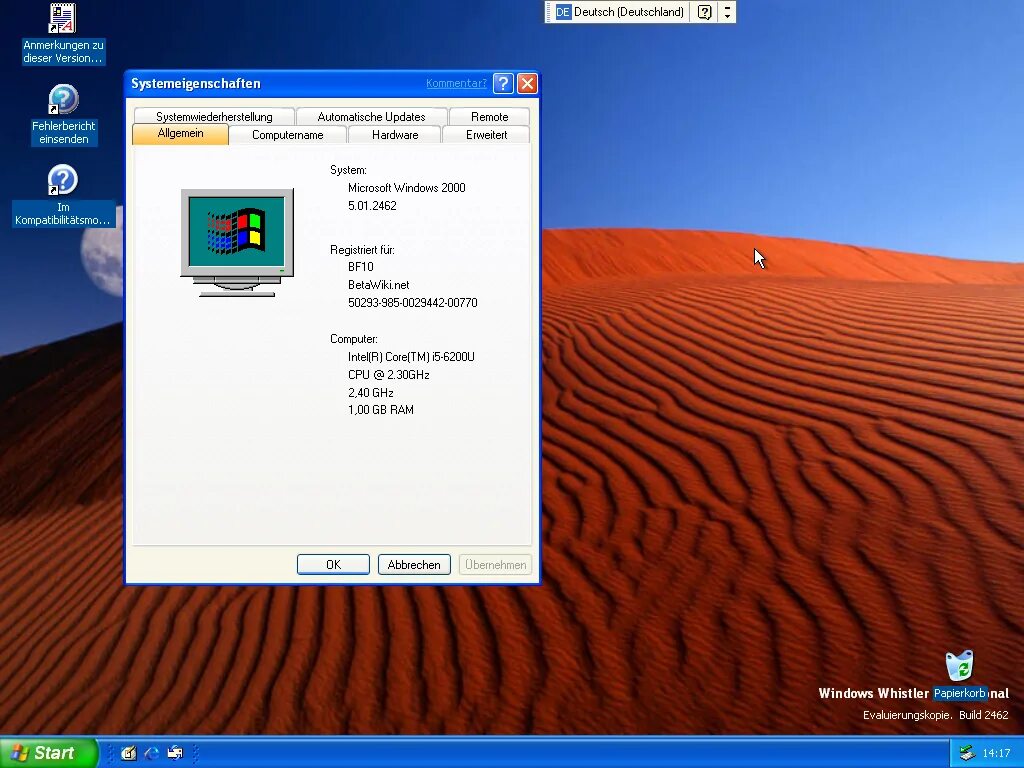Click the Abbrechen button

coord(414,564)
